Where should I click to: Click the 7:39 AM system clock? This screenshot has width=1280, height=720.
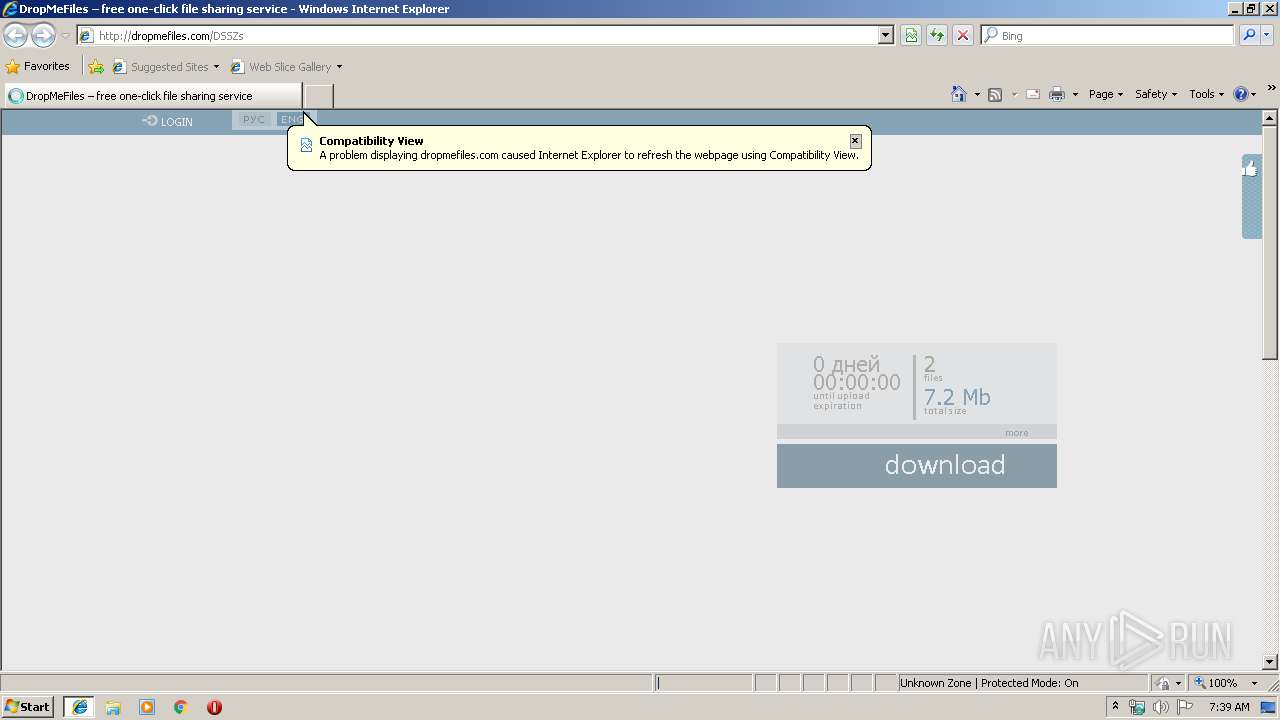[1229, 707]
